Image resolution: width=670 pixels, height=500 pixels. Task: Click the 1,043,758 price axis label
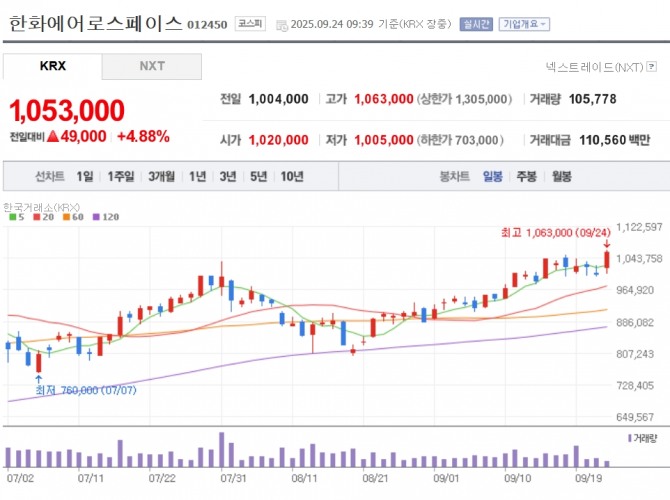tap(639, 259)
